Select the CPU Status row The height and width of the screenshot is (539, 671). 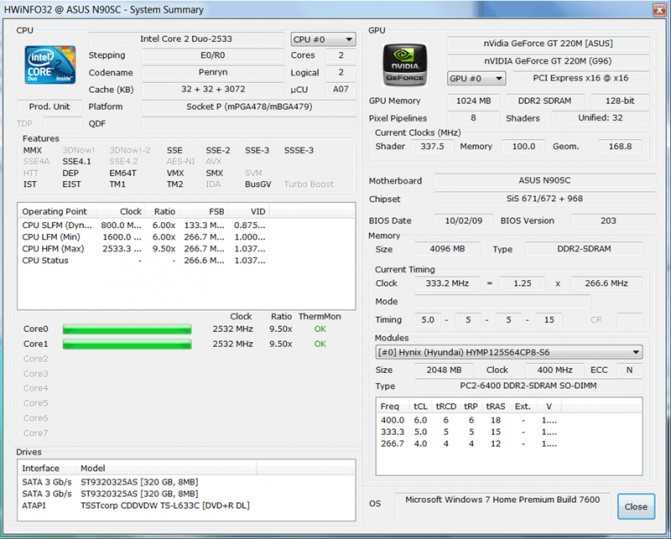click(x=143, y=261)
